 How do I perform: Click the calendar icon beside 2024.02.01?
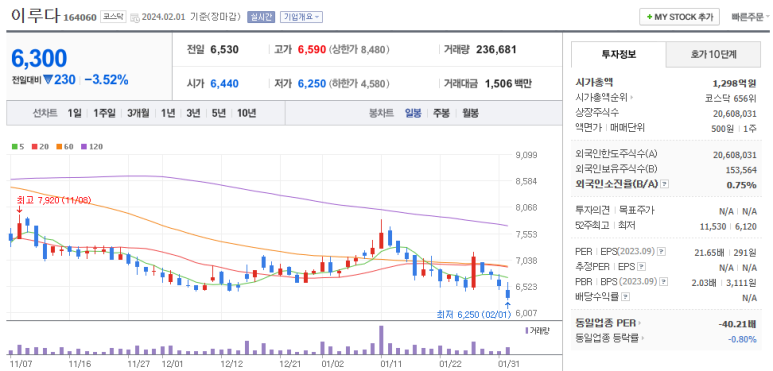[135, 17]
